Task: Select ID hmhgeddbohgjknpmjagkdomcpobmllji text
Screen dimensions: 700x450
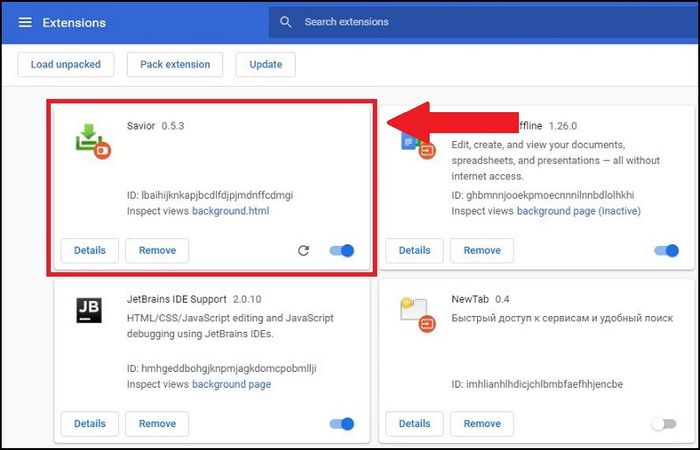Action: [x=229, y=368]
